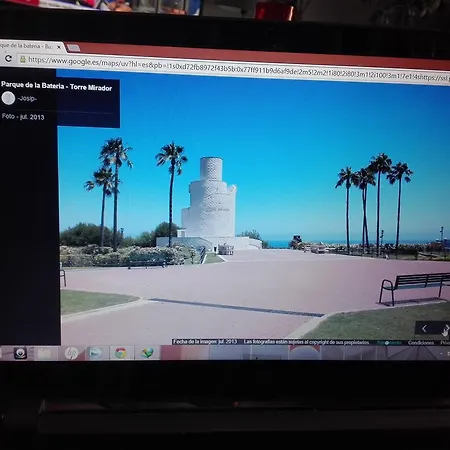450x450 pixels.
Task: Focus the google.es maps address bar
Action: point(233,68)
